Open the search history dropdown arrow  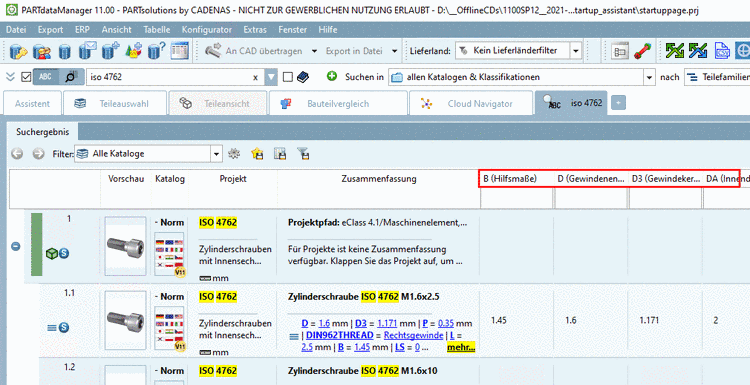point(271,77)
